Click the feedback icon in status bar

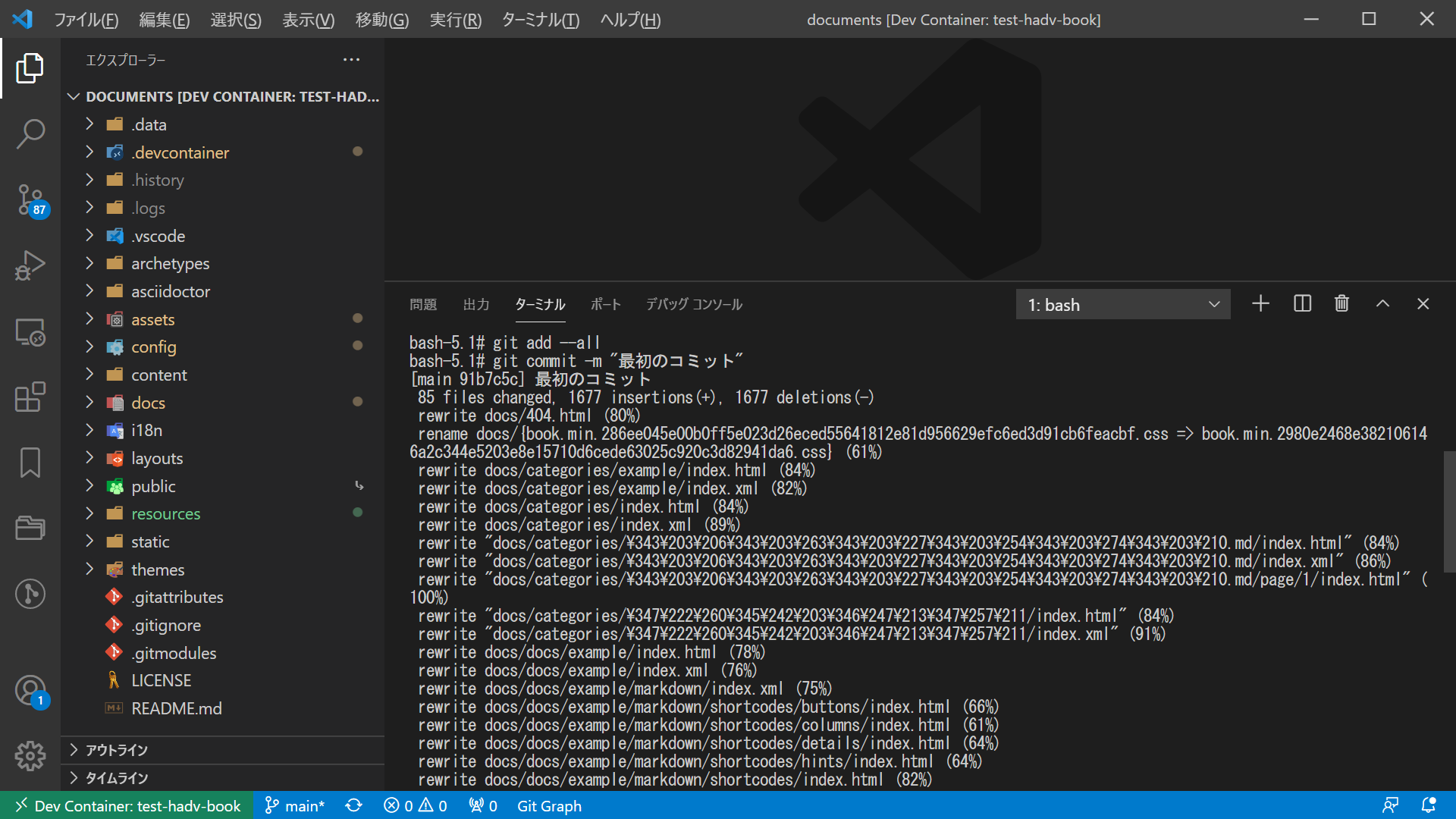1390,805
